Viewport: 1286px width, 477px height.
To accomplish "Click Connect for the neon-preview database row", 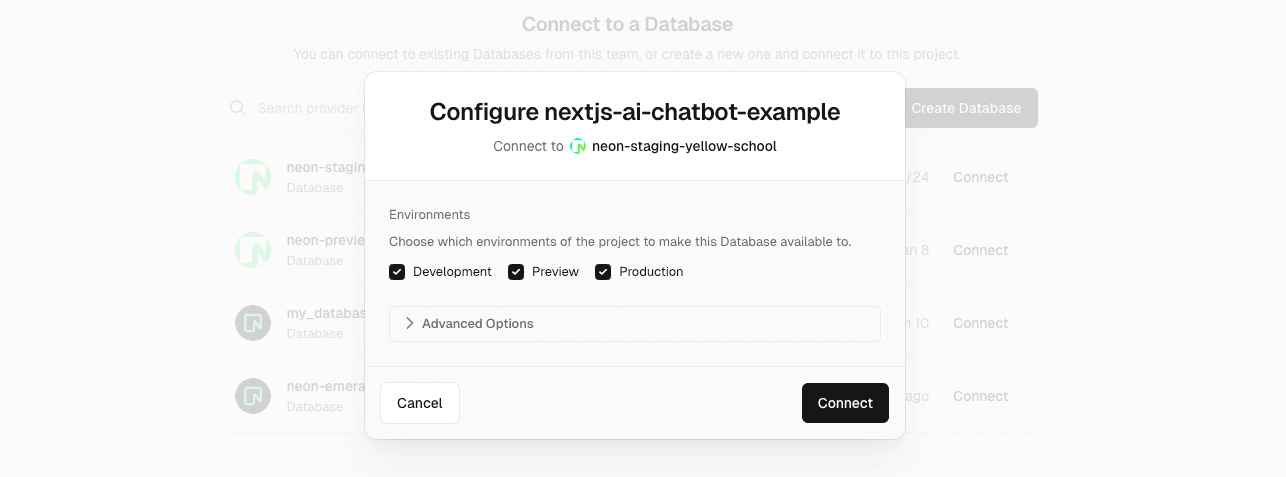I will tap(980, 250).
